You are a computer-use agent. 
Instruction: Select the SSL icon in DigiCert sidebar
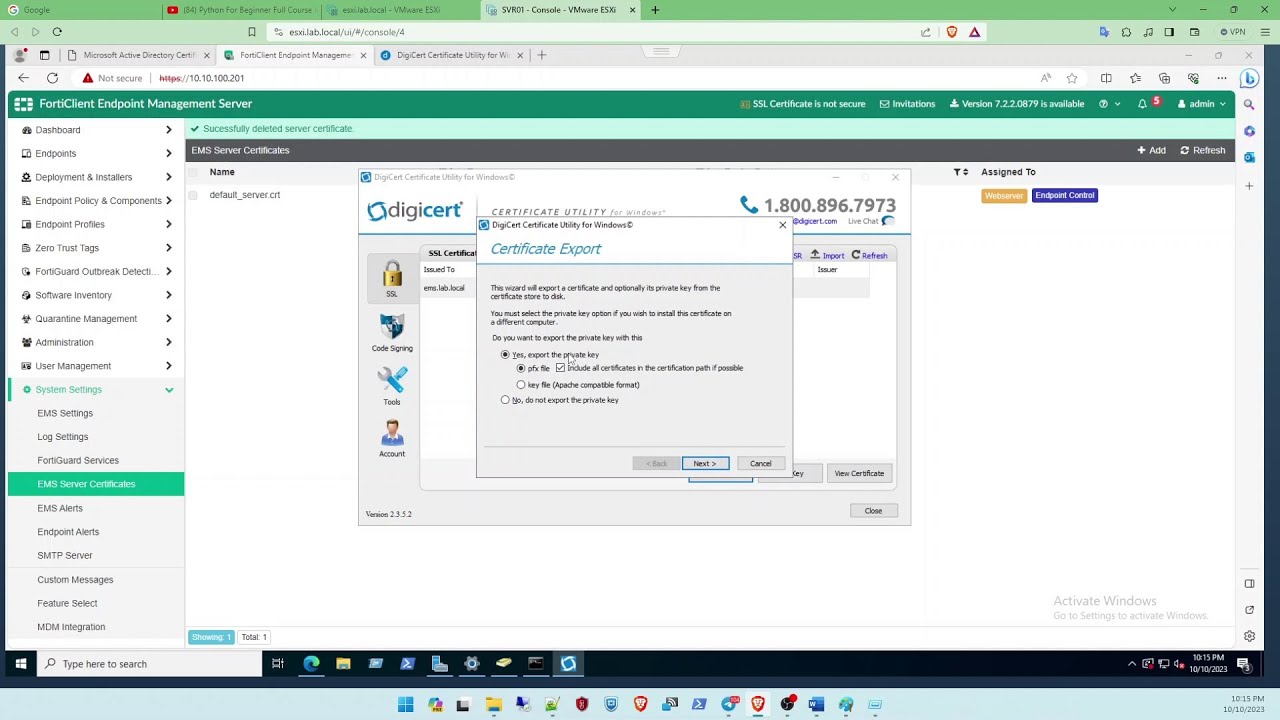(392, 278)
